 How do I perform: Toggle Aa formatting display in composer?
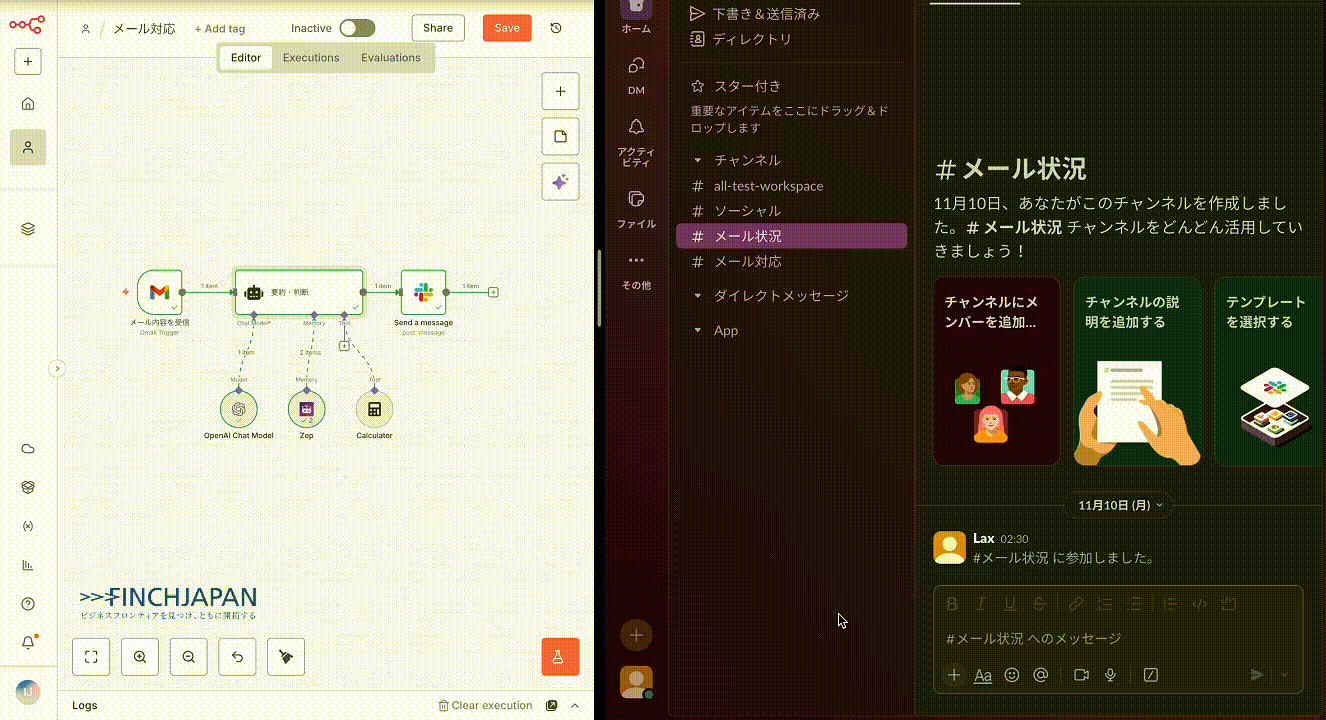pyautogui.click(x=983, y=676)
